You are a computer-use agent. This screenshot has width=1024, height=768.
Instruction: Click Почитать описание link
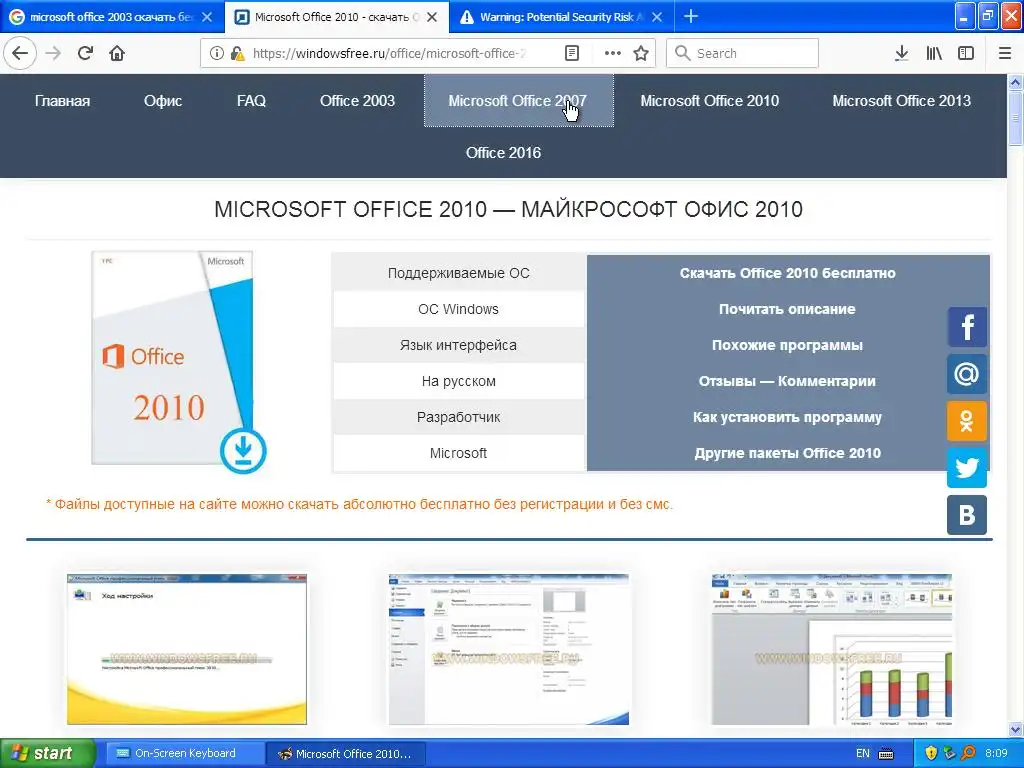[787, 309]
